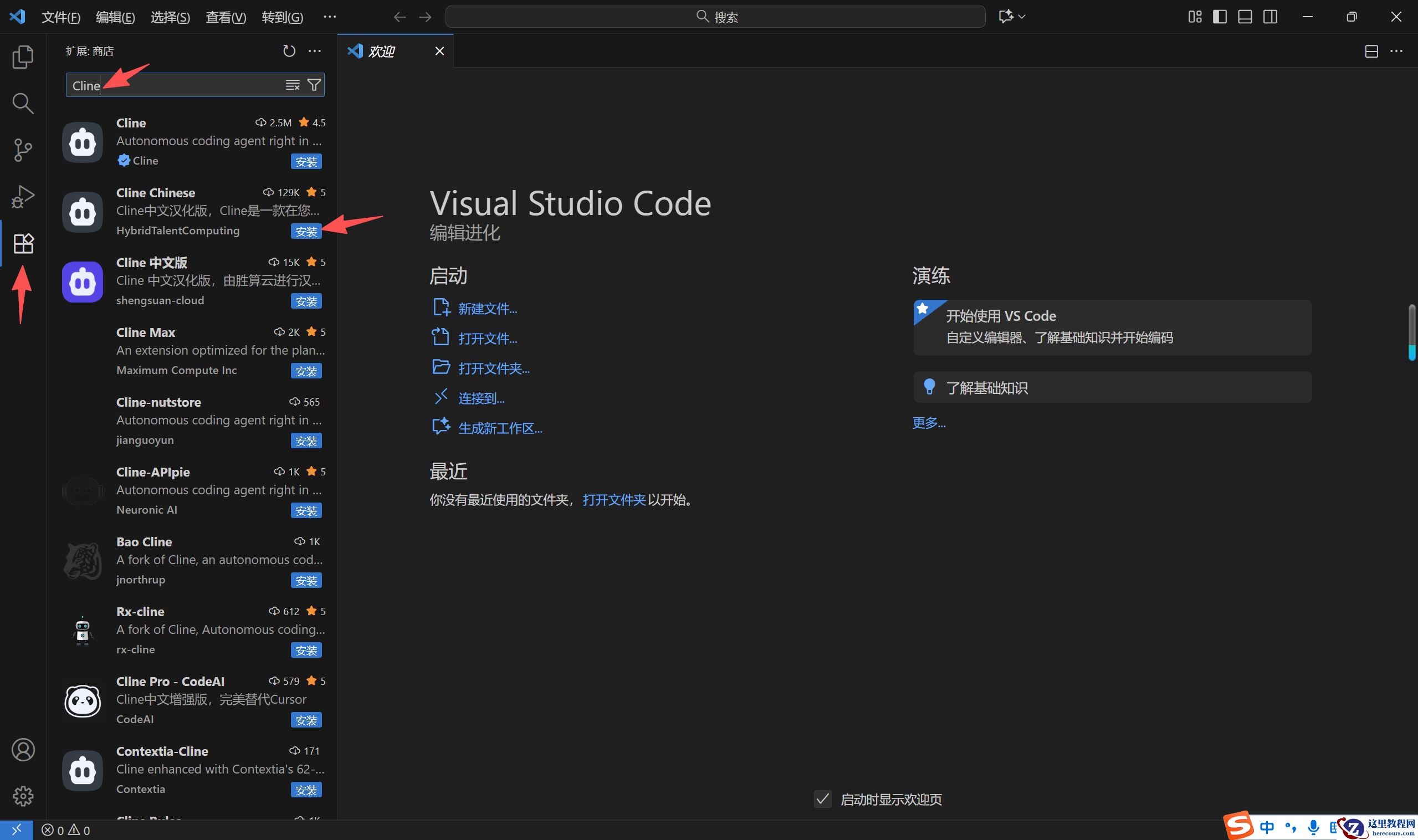1418x840 pixels.
Task: Select the 欢迎 welcome tab
Action: pyautogui.click(x=381, y=52)
